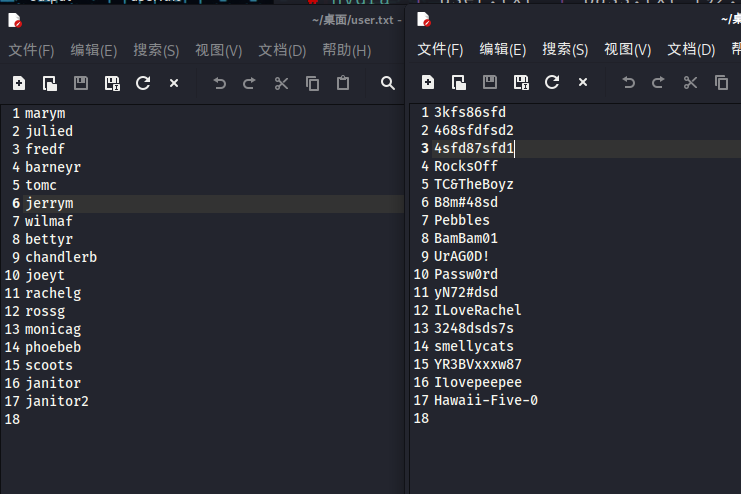Screen dimensions: 741x494
Task: Open 搜索(S) menu in right window
Action: click(565, 50)
